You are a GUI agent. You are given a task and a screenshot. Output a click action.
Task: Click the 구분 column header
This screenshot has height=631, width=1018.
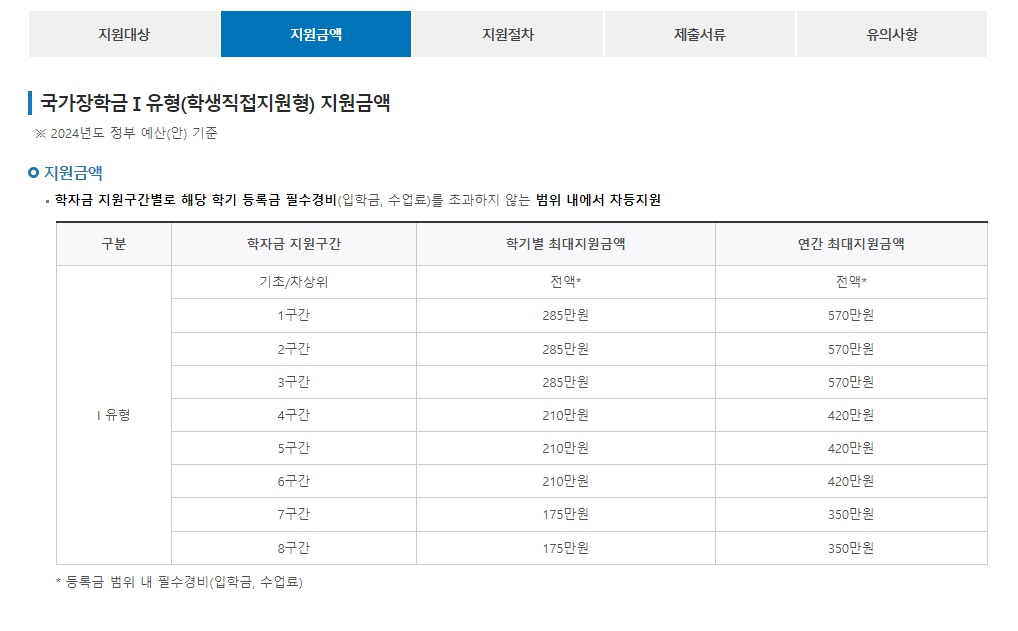coord(114,243)
